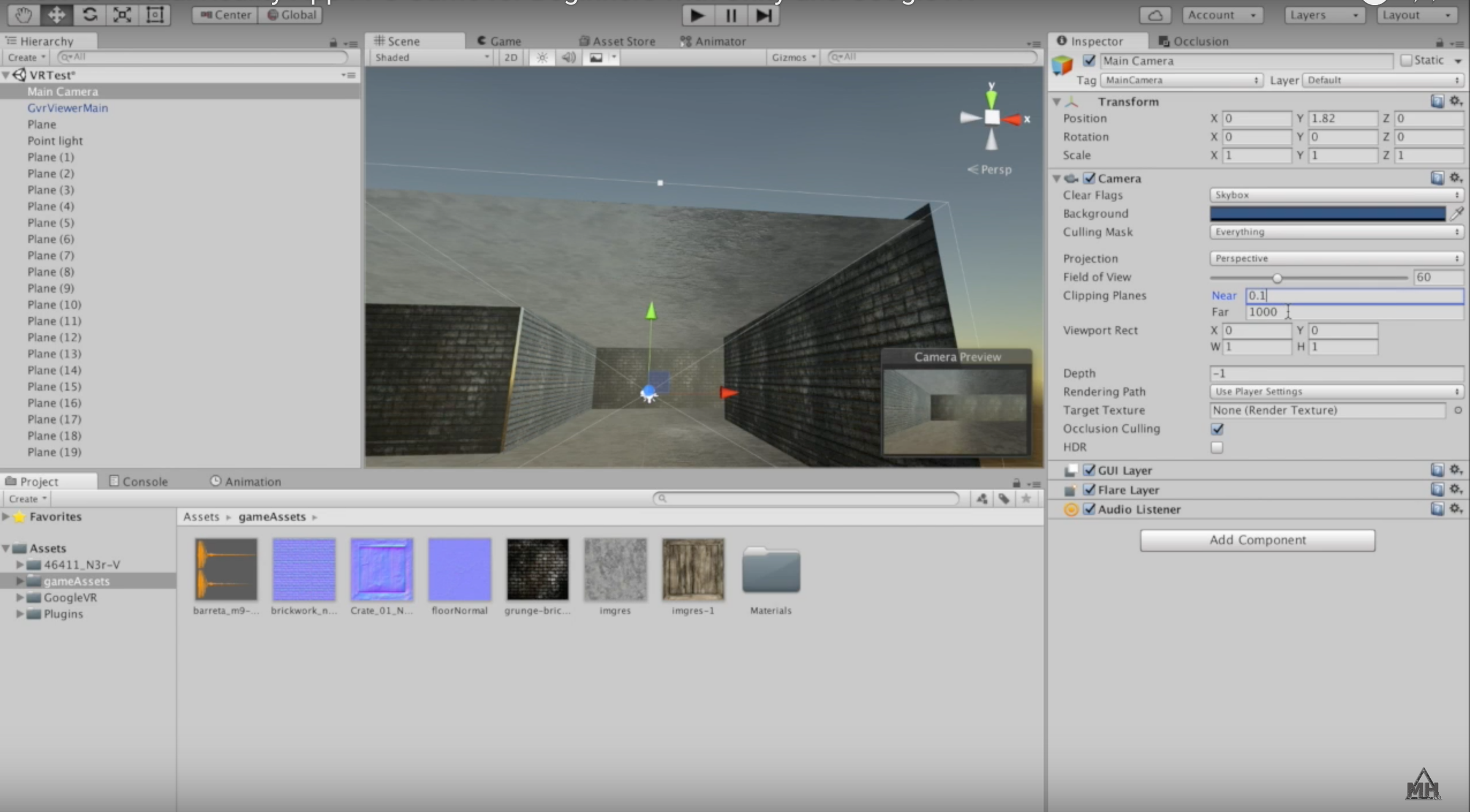Open the camera Background color swatch
Screen dimensions: 1470x812
[1326, 214]
